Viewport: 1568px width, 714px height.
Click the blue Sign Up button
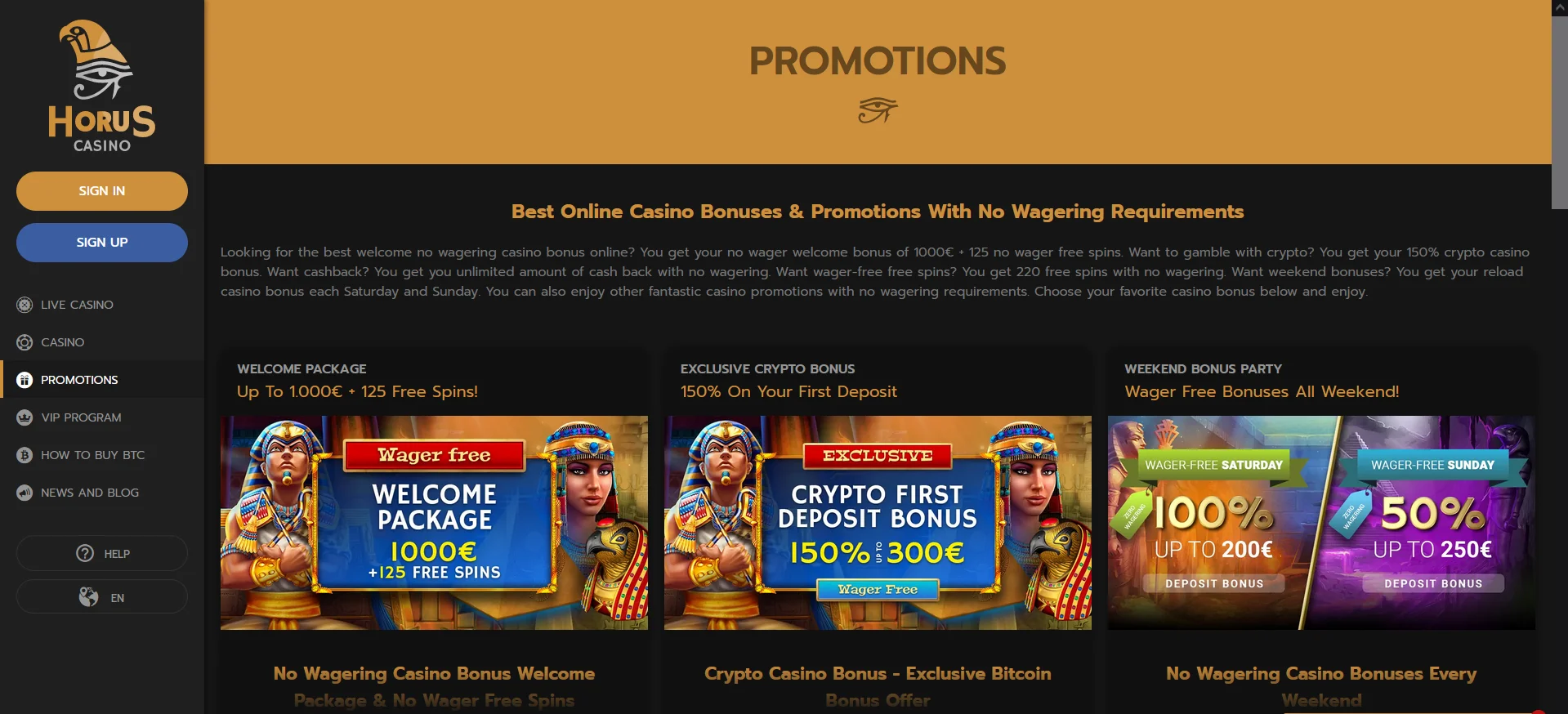pos(102,243)
